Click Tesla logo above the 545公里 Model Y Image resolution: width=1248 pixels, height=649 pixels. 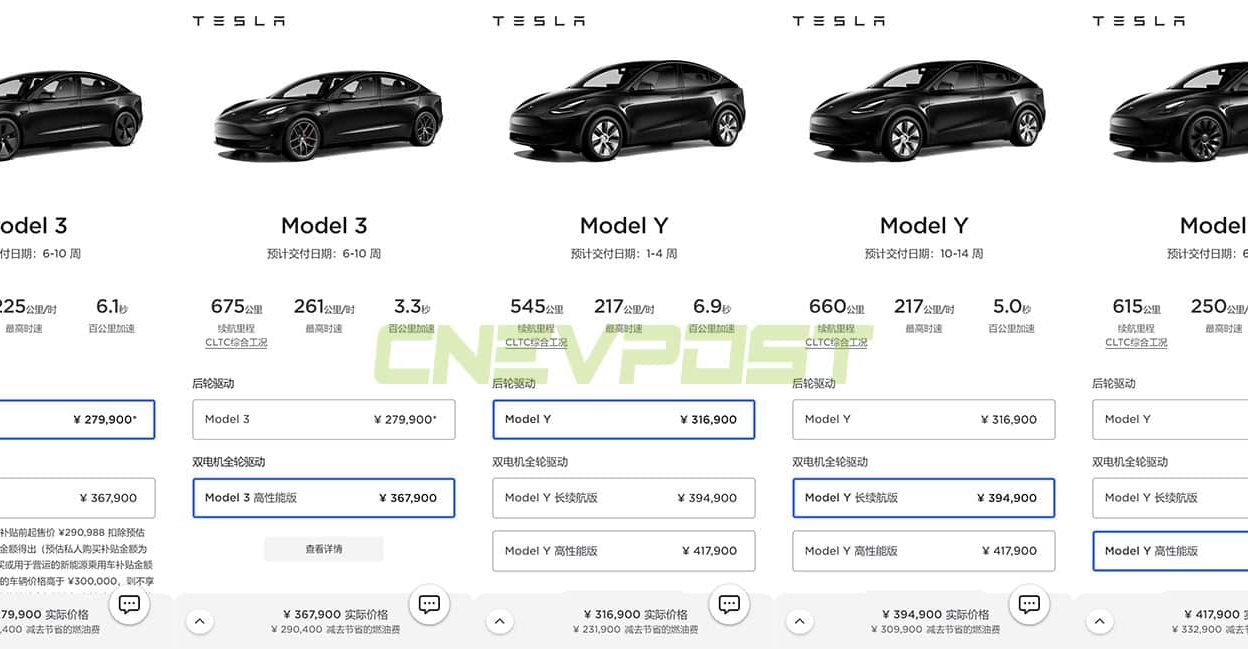[x=538, y=21]
